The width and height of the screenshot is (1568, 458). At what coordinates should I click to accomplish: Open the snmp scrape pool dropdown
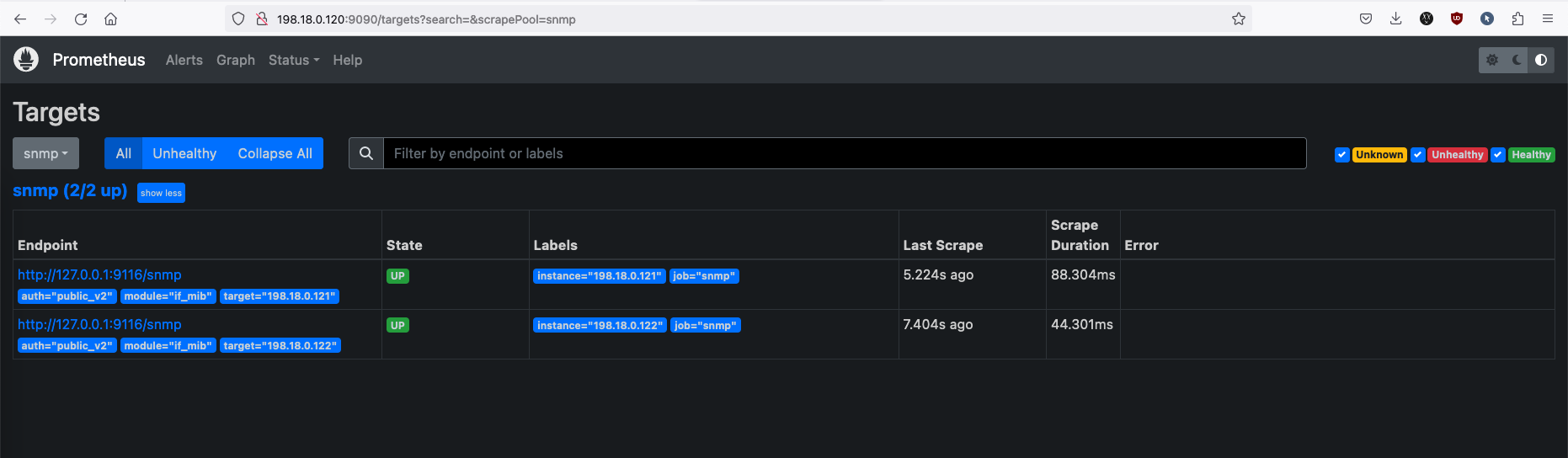pyautogui.click(x=45, y=153)
